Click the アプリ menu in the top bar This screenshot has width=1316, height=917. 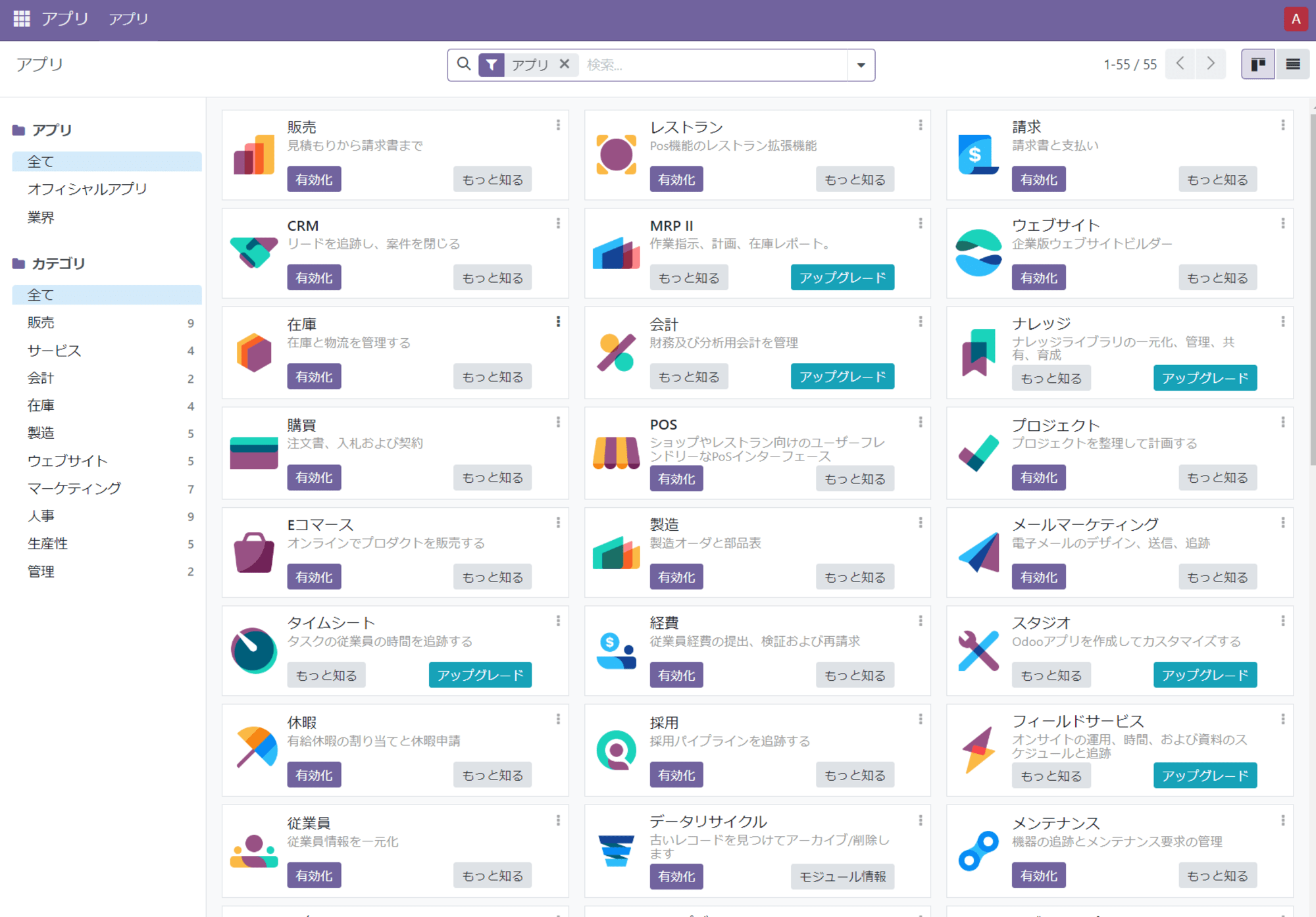tap(128, 19)
